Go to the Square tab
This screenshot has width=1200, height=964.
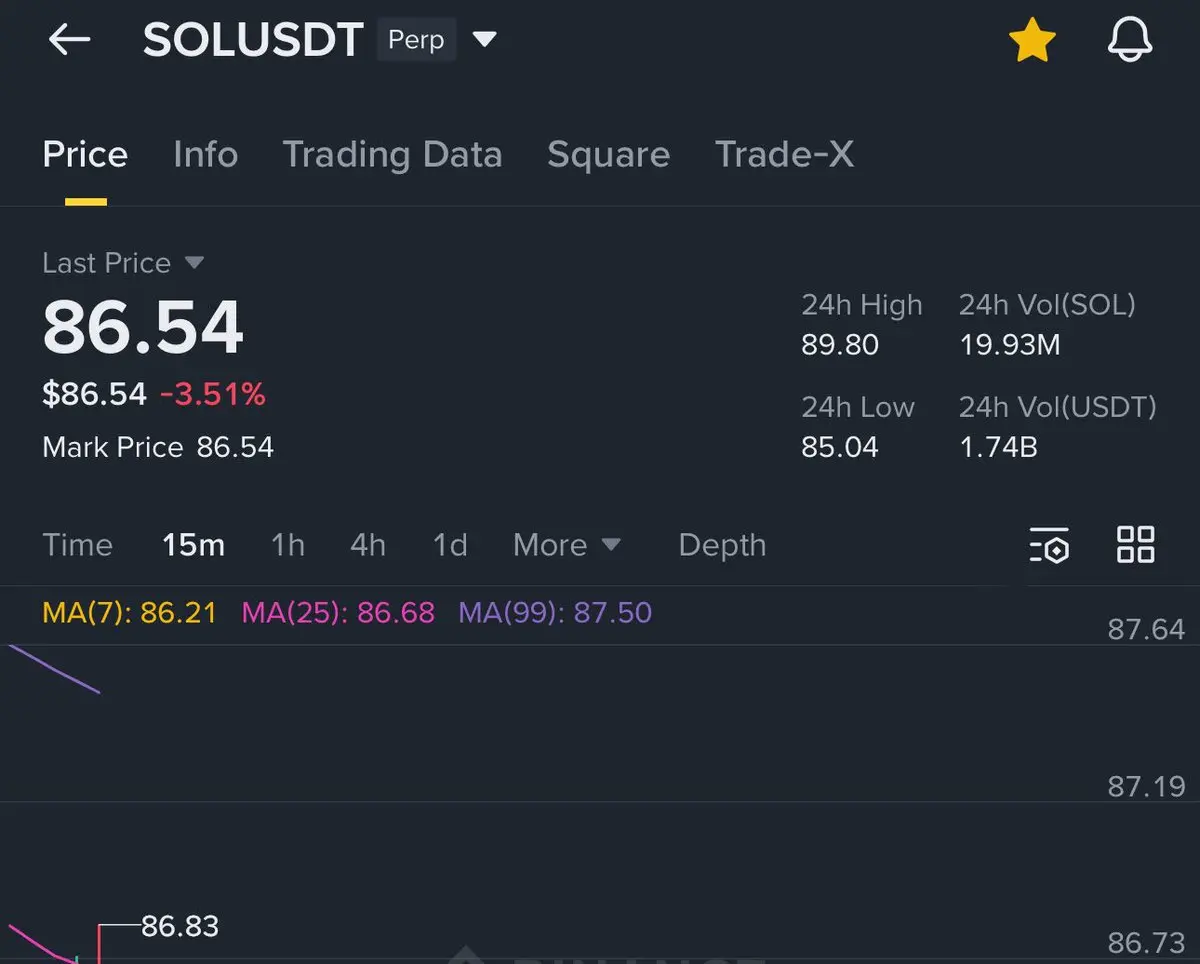pyautogui.click(x=608, y=155)
